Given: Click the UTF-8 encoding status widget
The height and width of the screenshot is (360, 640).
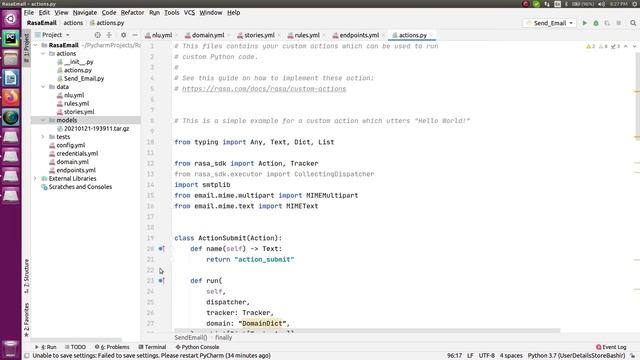Looking at the screenshot, I should pyautogui.click(x=487, y=356).
